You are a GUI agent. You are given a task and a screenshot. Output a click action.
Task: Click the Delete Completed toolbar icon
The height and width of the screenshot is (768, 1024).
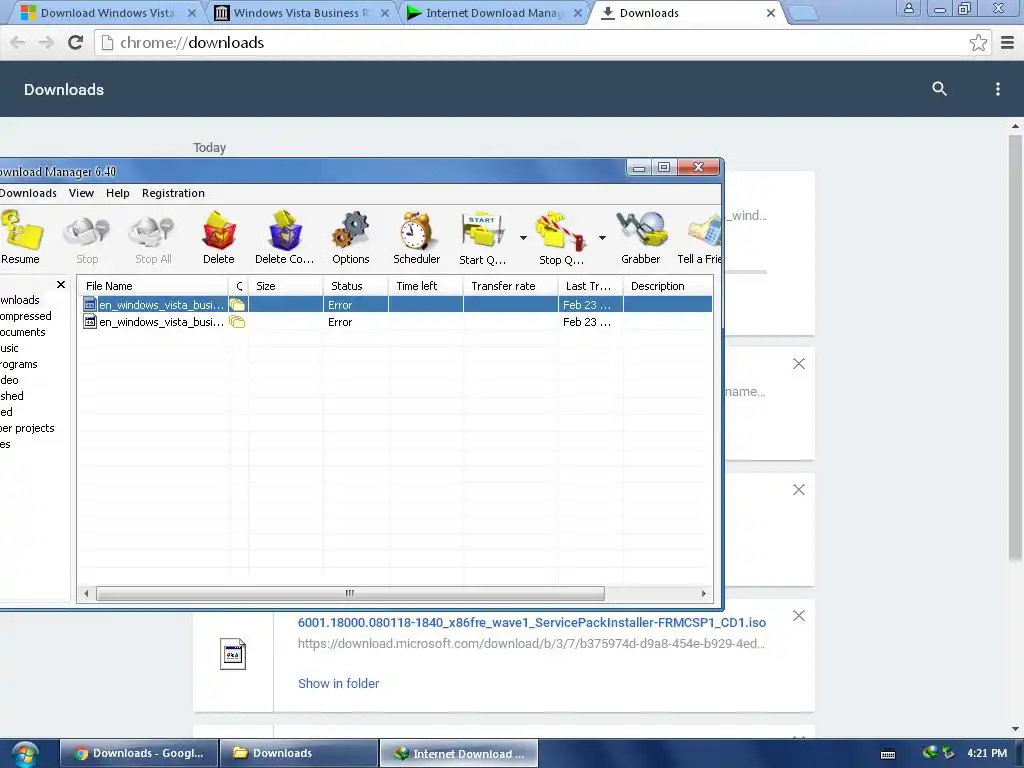point(285,238)
